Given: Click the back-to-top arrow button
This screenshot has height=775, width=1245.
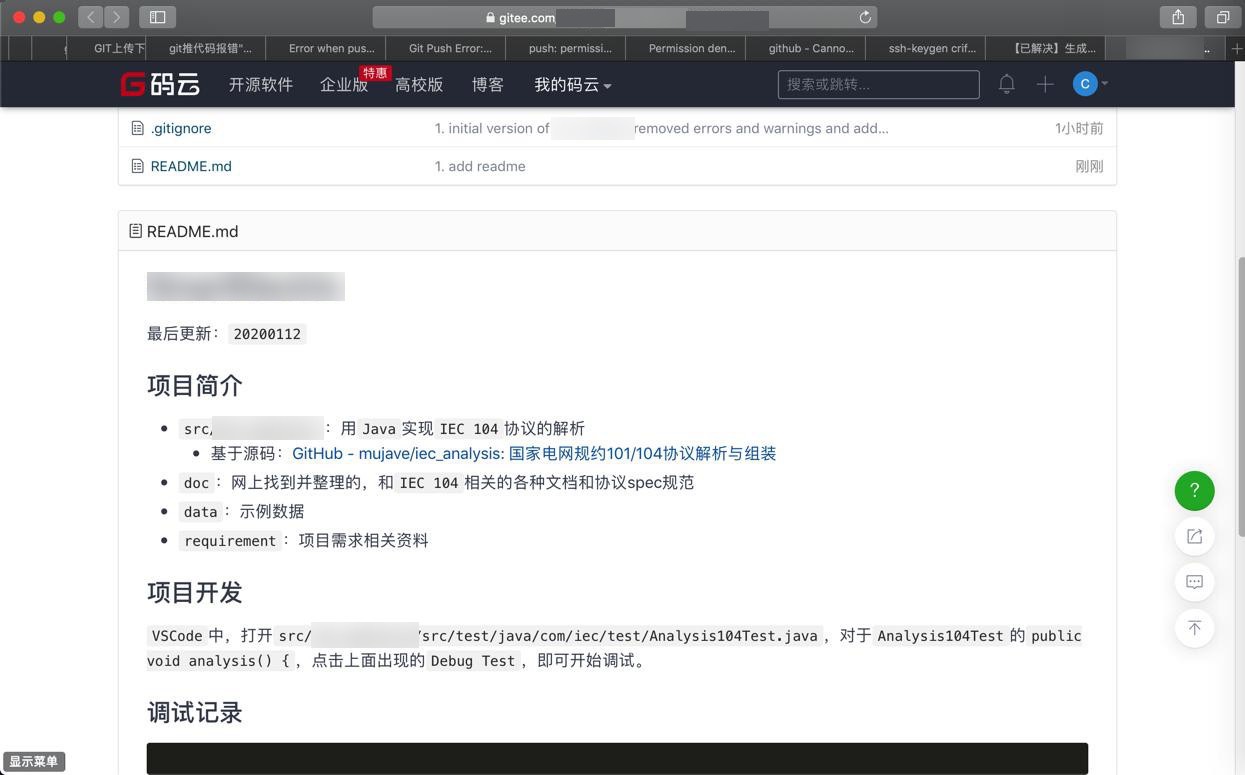Looking at the screenshot, I should (1194, 628).
